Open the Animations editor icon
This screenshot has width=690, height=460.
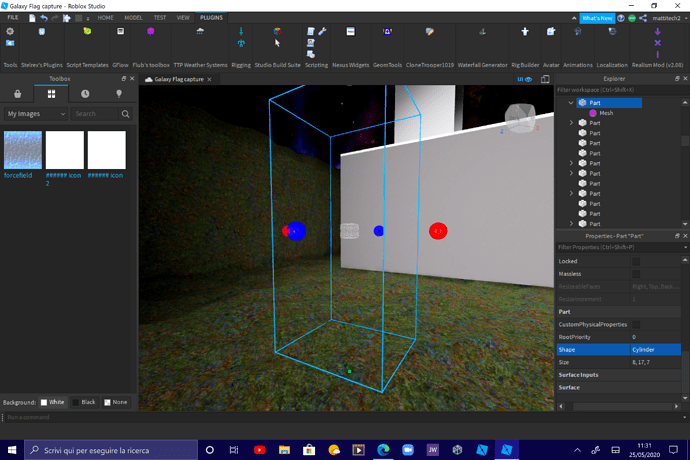pyautogui.click(x=578, y=31)
